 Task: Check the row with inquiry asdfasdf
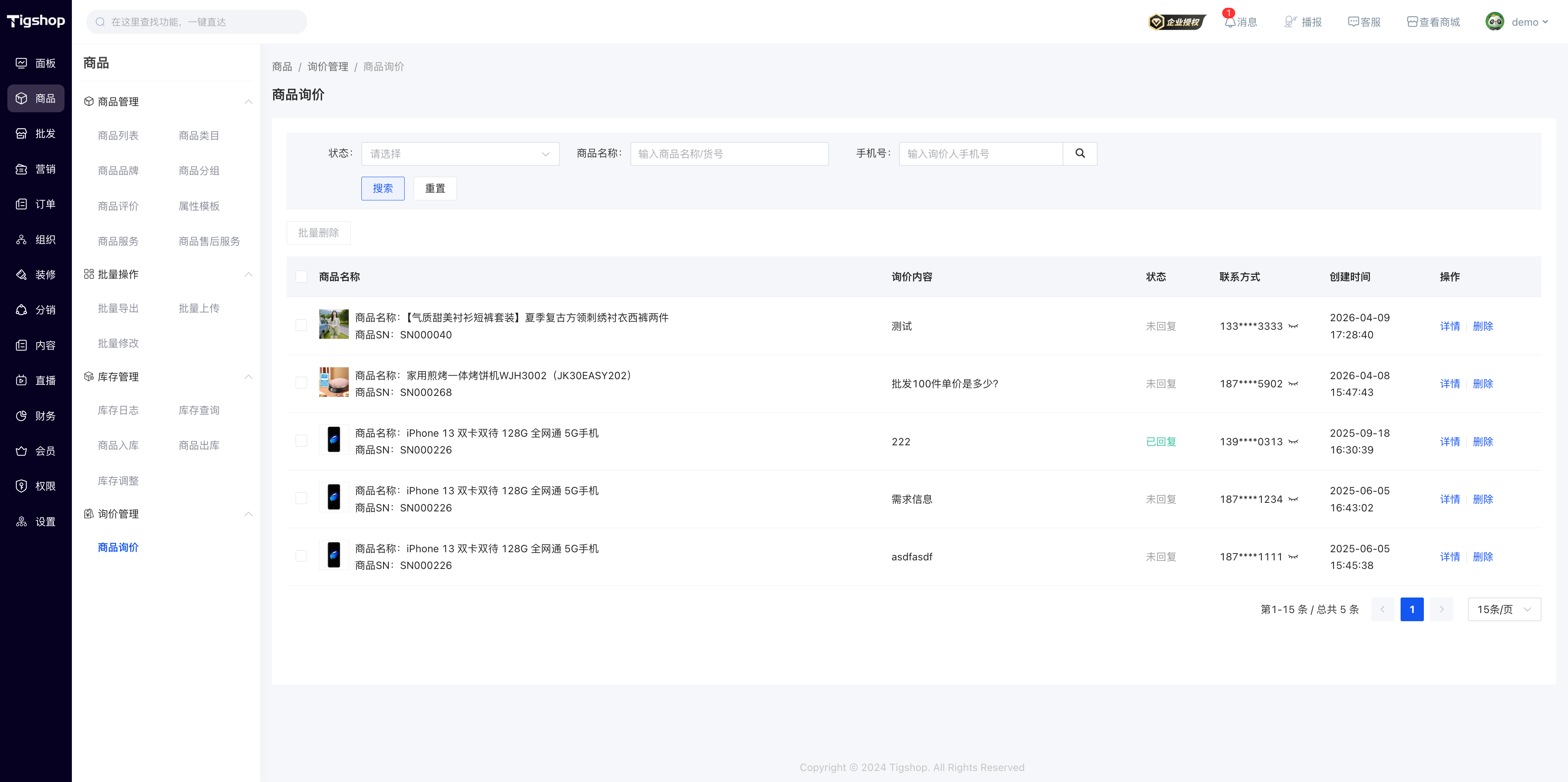click(301, 557)
